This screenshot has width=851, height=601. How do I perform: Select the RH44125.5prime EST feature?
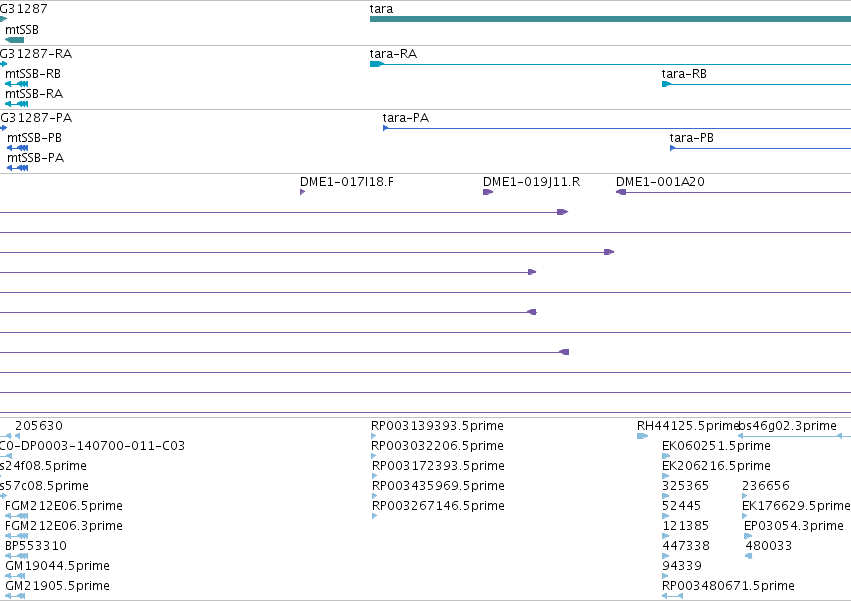[643, 436]
